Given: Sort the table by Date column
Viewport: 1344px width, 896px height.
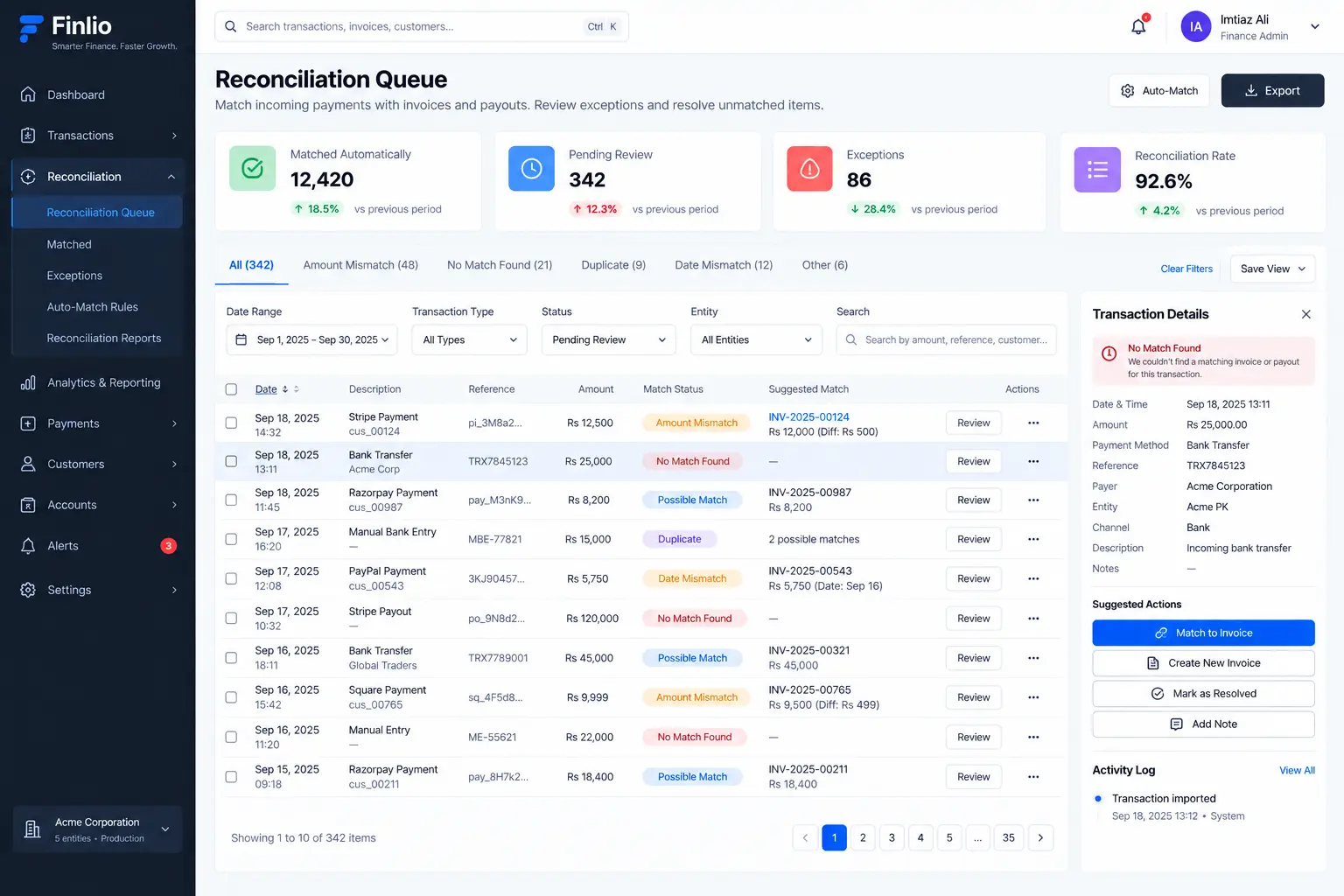Looking at the screenshot, I should (276, 389).
